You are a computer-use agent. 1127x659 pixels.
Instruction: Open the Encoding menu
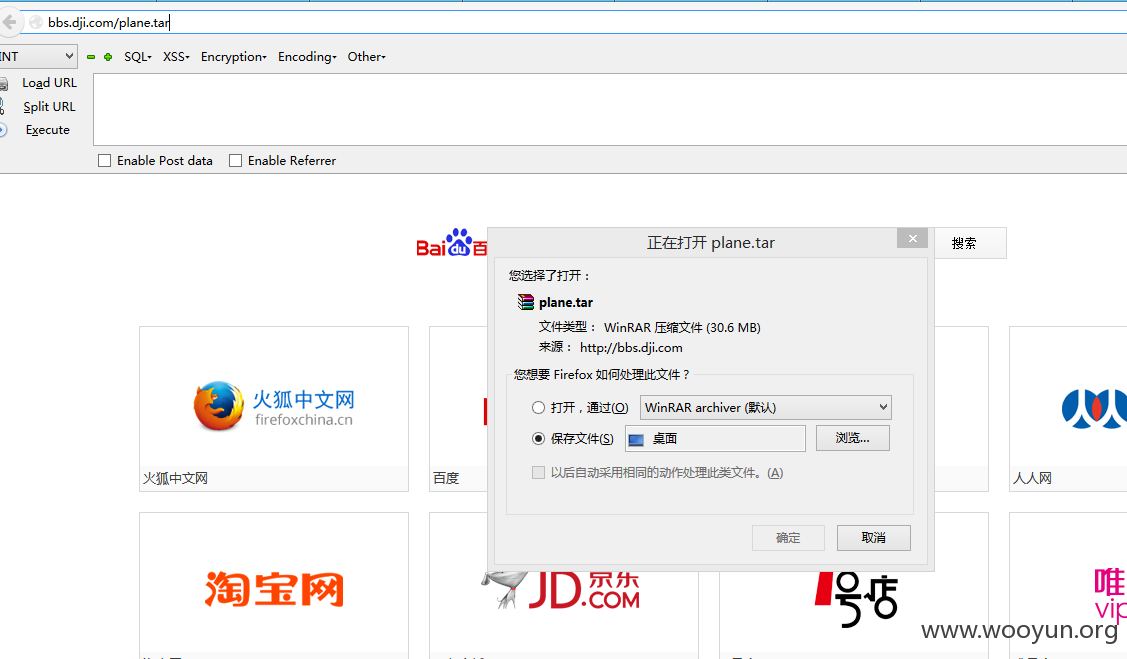(x=307, y=57)
